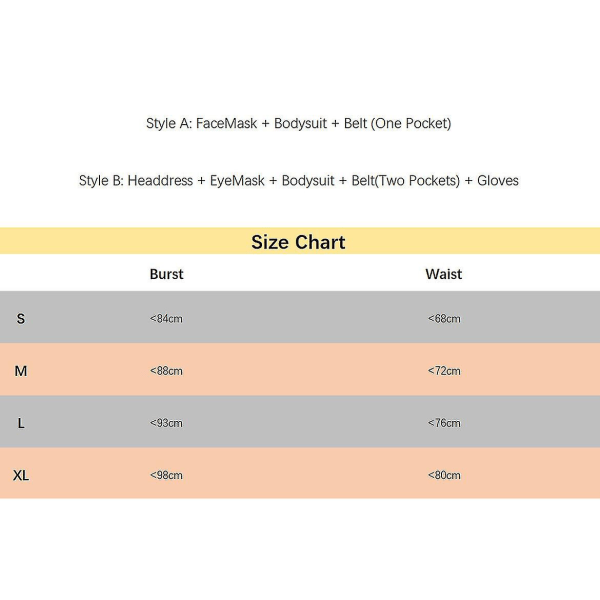Select the M size row label
Screen dimensions: 600x600
click(21, 371)
